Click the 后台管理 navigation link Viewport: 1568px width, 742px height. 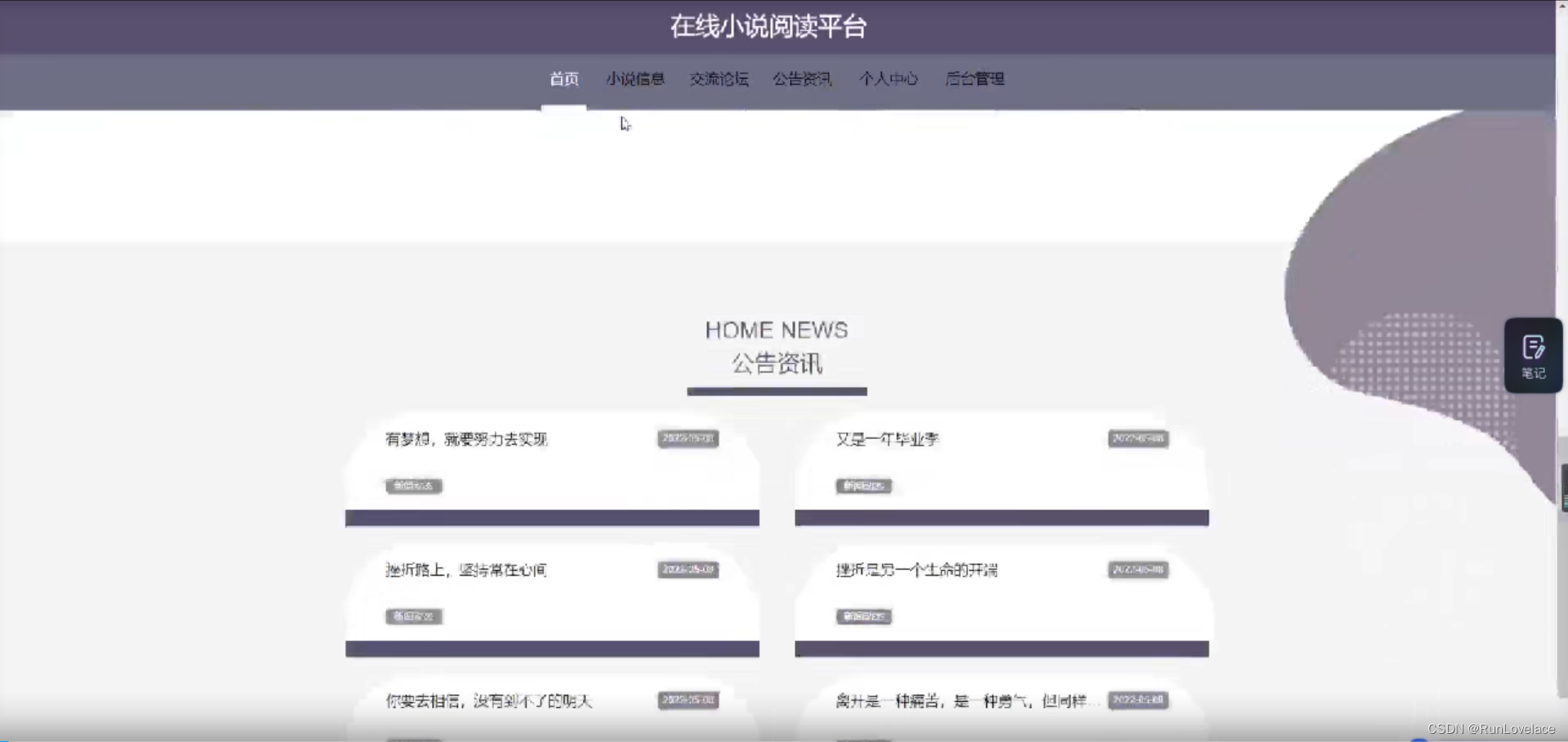tap(974, 79)
